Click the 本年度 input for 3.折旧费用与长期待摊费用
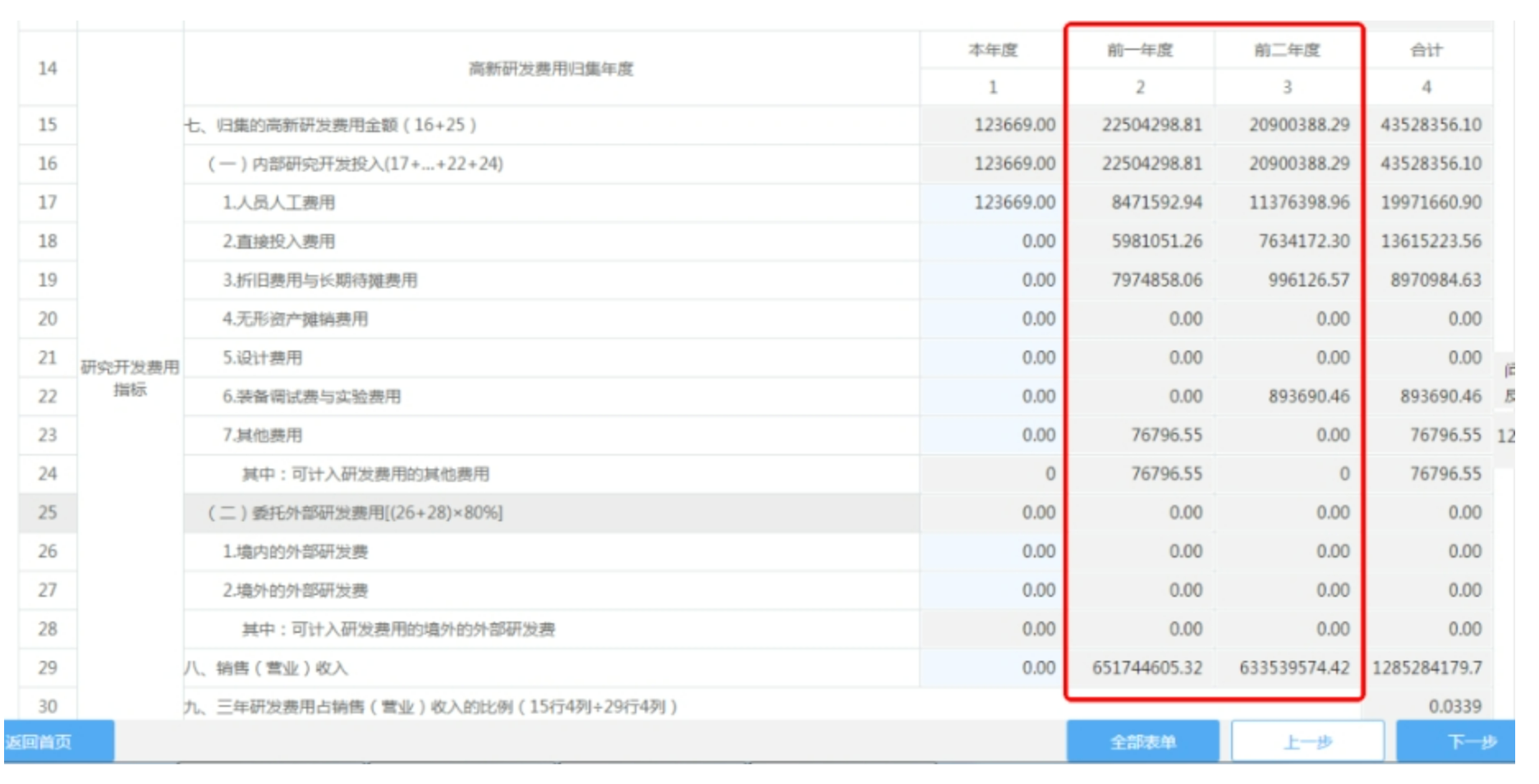This screenshot has height=784, width=1539. pos(993,280)
